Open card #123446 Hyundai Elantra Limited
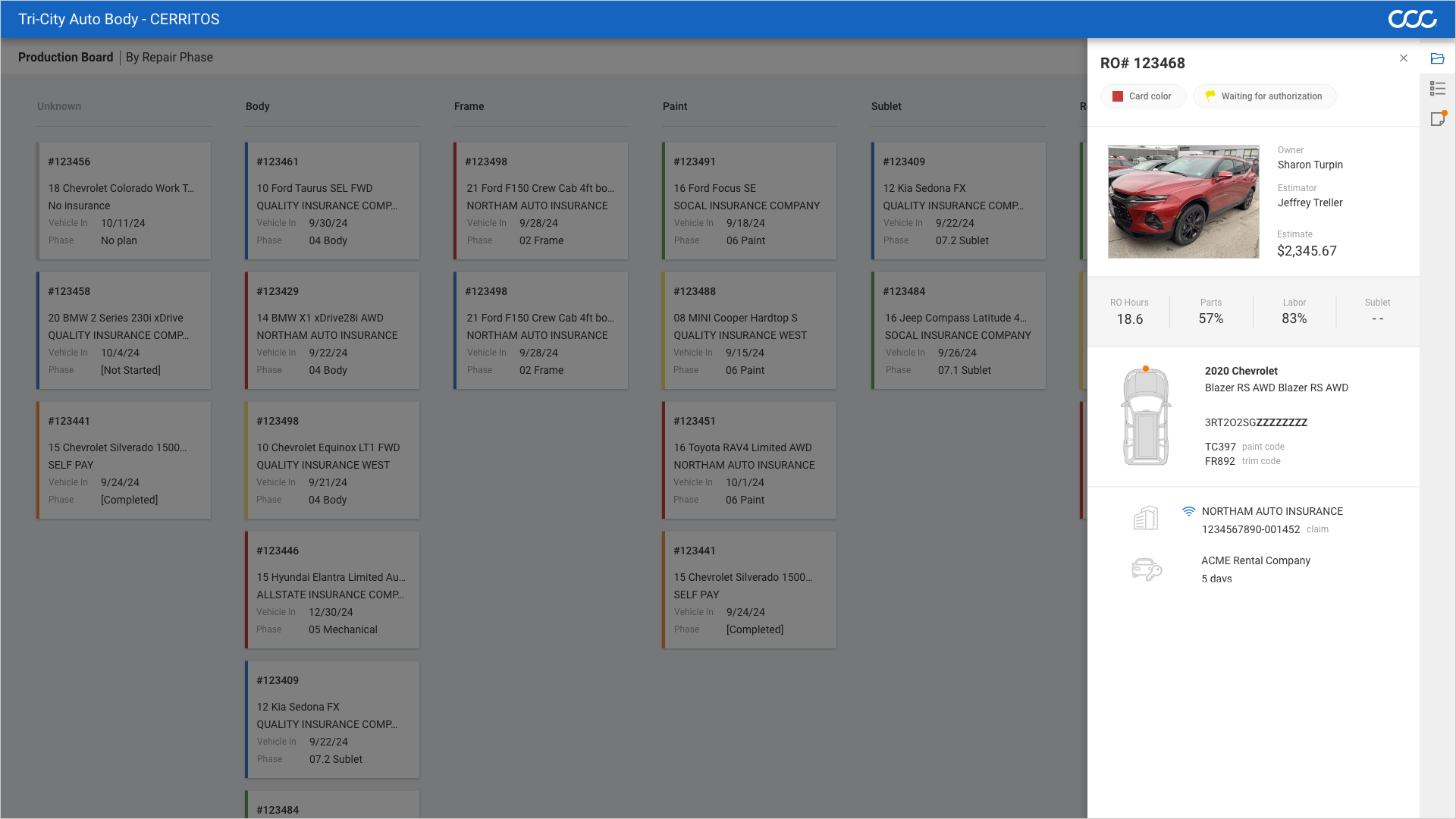The width and height of the screenshot is (1456, 819). click(333, 590)
